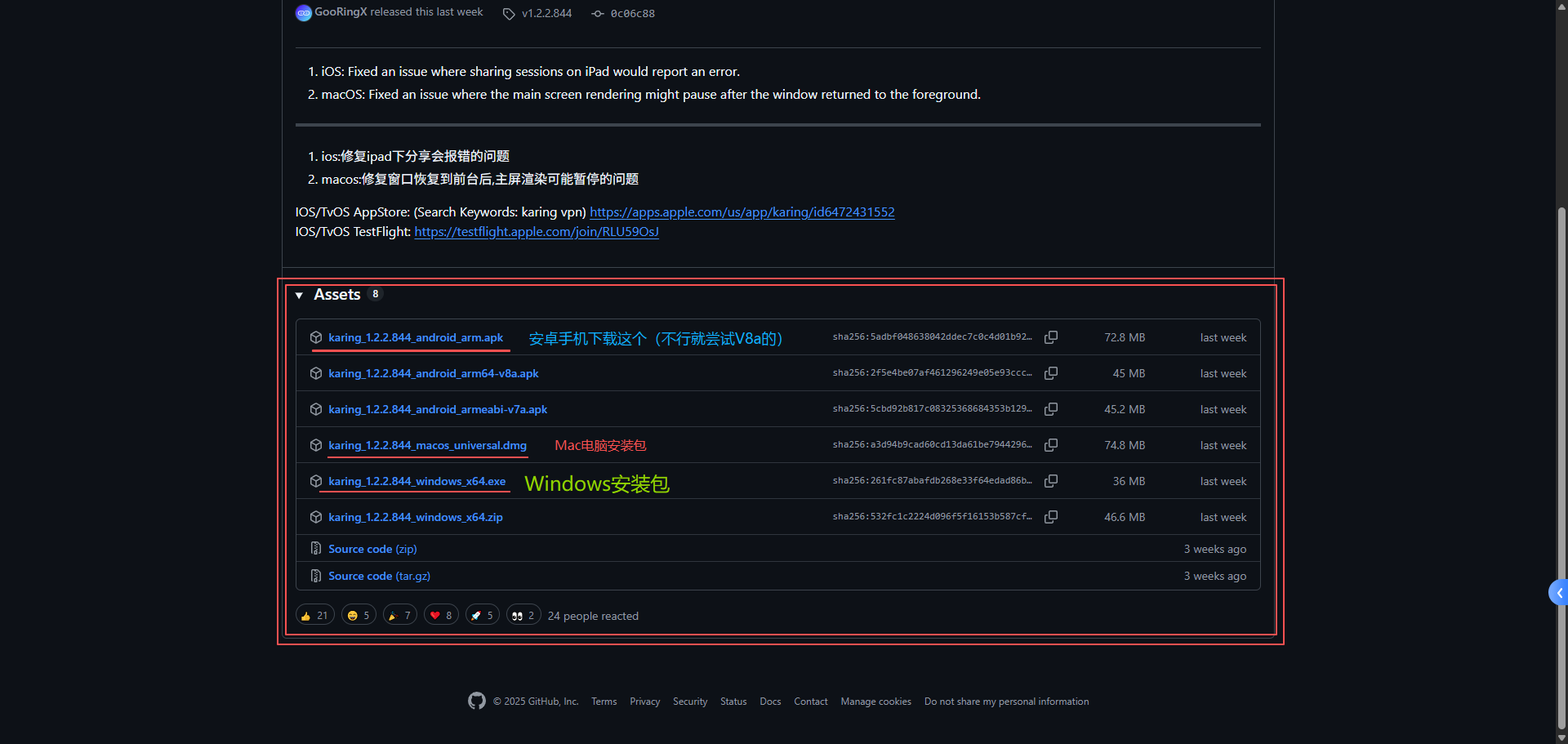The image size is (1568, 744).
Task: Download karing_1.2.2.844_windows_x64.exe
Action: click(x=416, y=481)
